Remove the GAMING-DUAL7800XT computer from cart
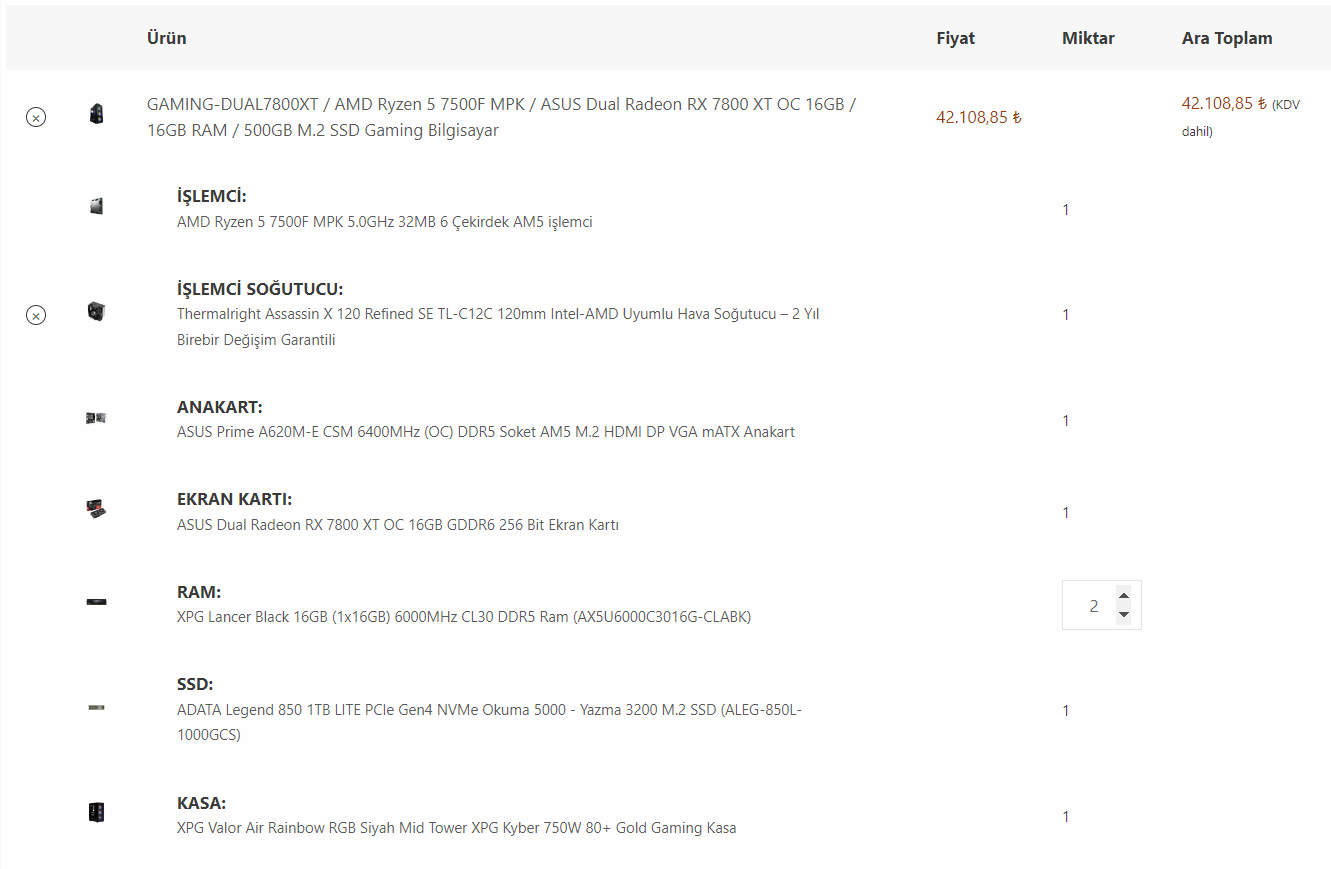The width and height of the screenshot is (1331, 869). [x=36, y=118]
